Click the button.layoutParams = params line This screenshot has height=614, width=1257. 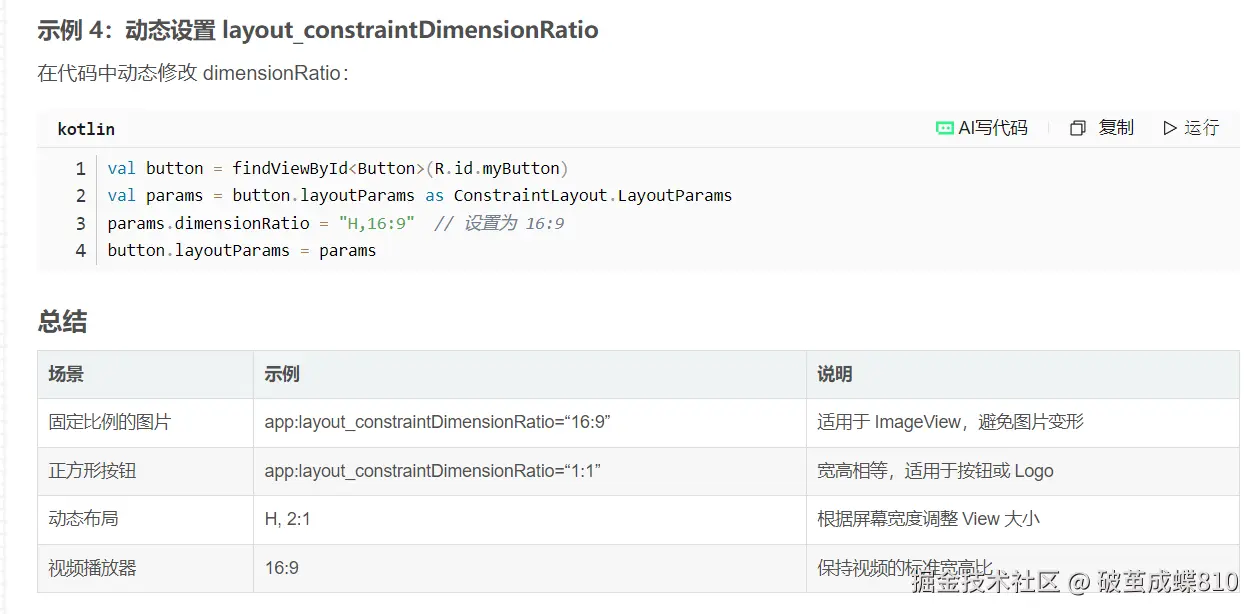point(241,250)
